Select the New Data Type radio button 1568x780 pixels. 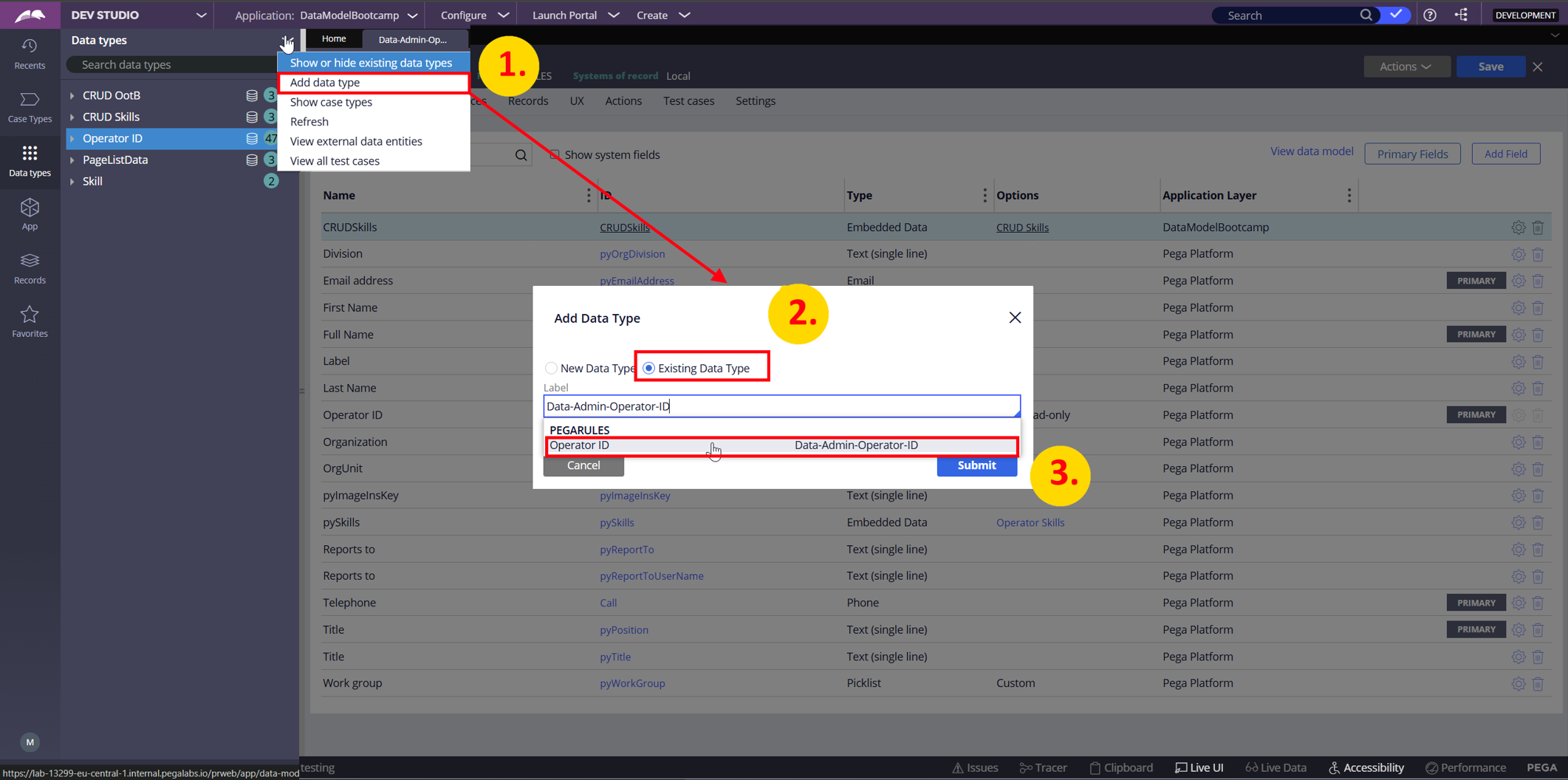pyautogui.click(x=551, y=368)
